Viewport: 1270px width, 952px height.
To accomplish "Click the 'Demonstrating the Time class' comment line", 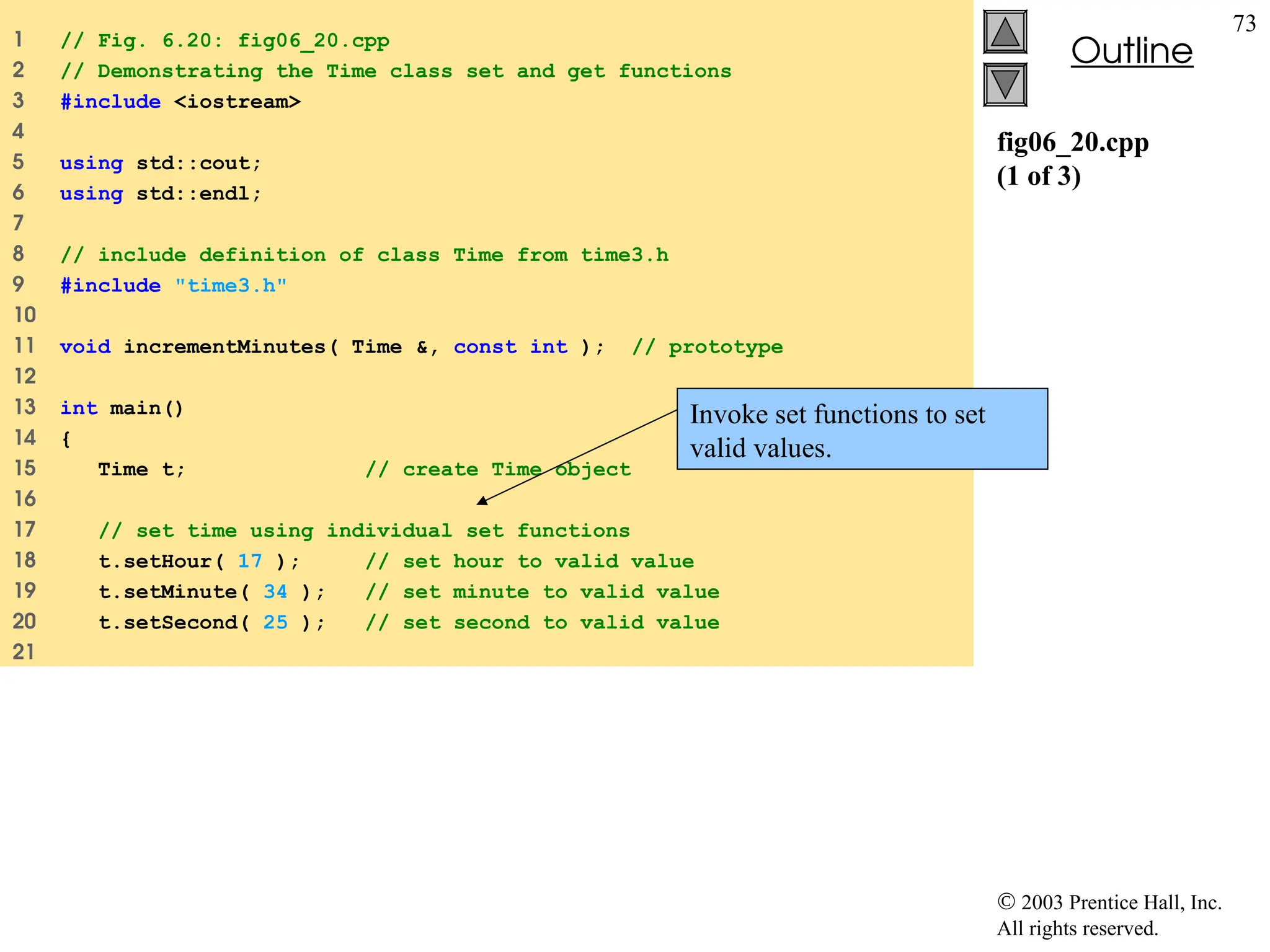I will 396,71.
